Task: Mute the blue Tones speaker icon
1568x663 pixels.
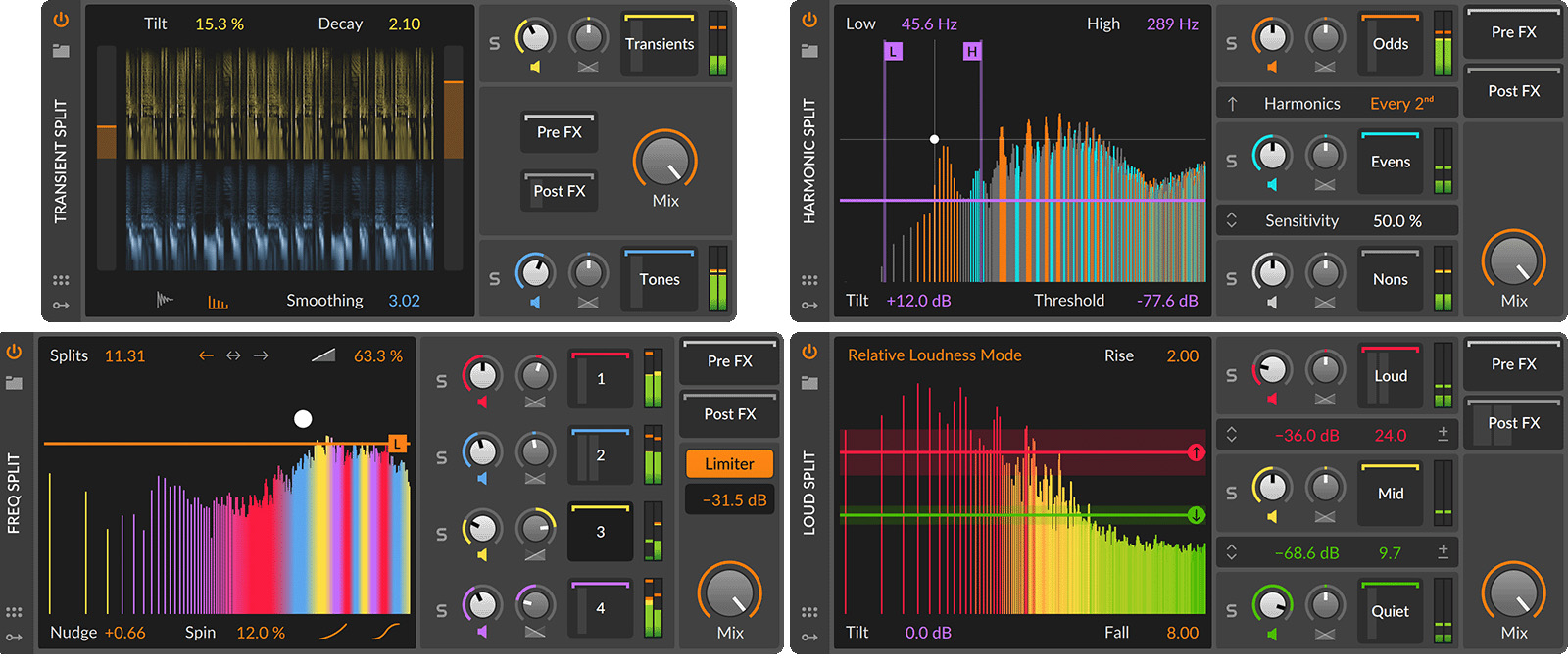Action: (535, 303)
